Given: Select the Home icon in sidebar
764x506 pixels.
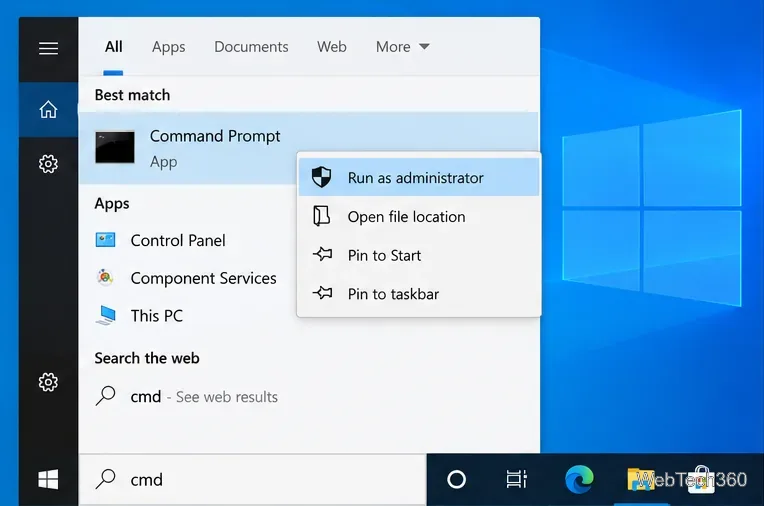Looking at the screenshot, I should (x=48, y=109).
